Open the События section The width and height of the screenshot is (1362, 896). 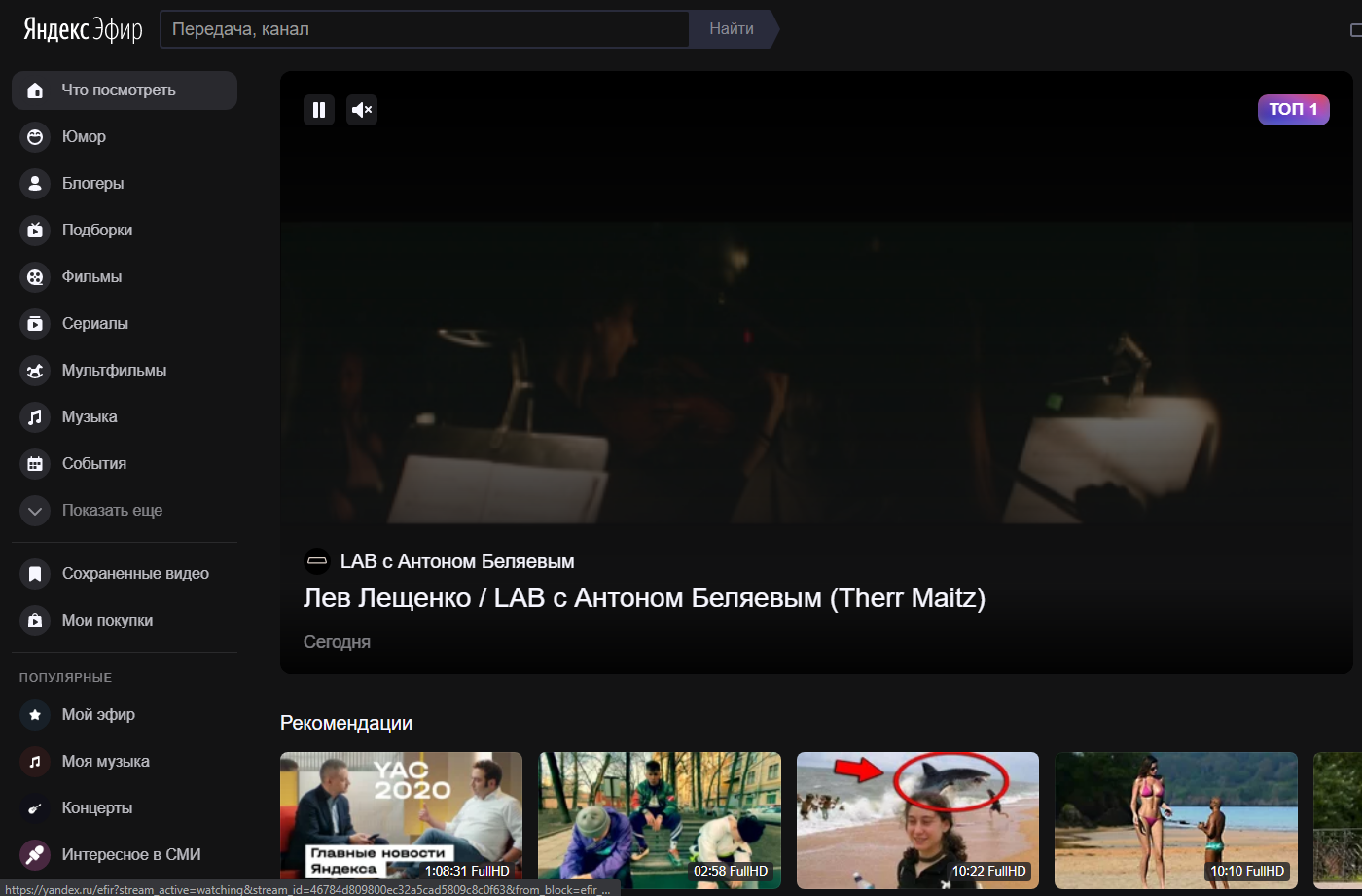(125, 464)
